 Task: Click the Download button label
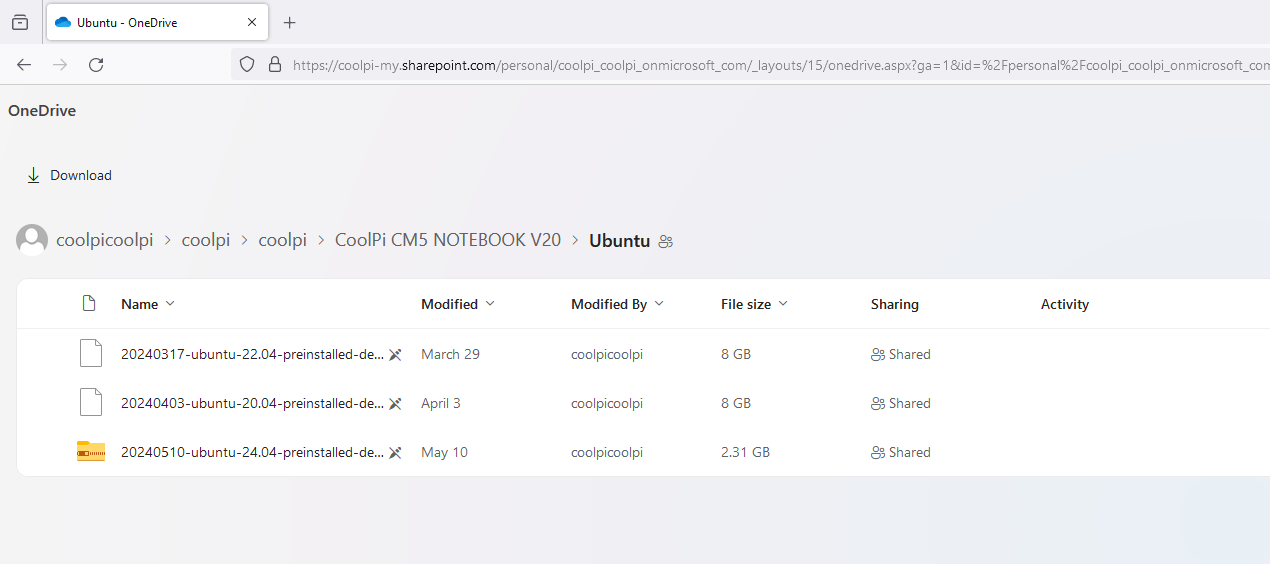point(81,175)
